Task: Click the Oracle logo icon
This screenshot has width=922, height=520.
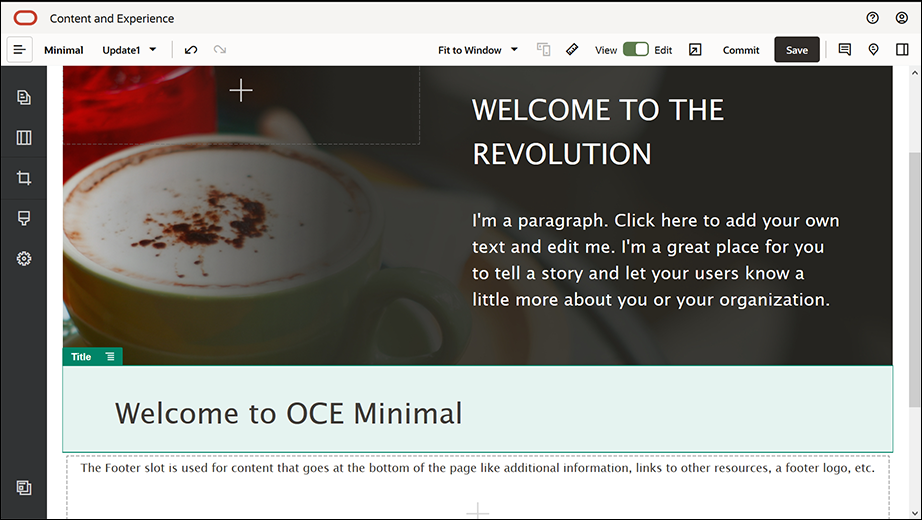Action: [25, 18]
